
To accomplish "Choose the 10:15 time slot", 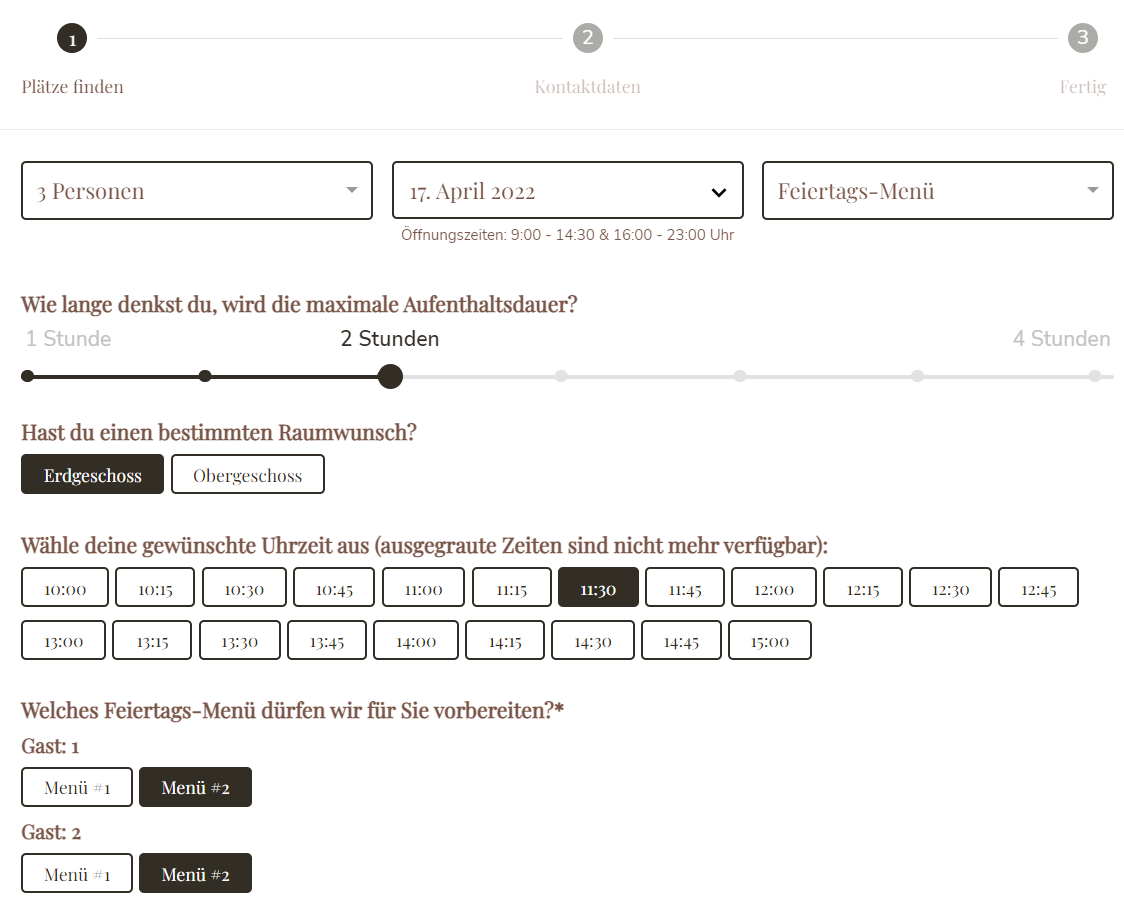I will coord(155,588).
